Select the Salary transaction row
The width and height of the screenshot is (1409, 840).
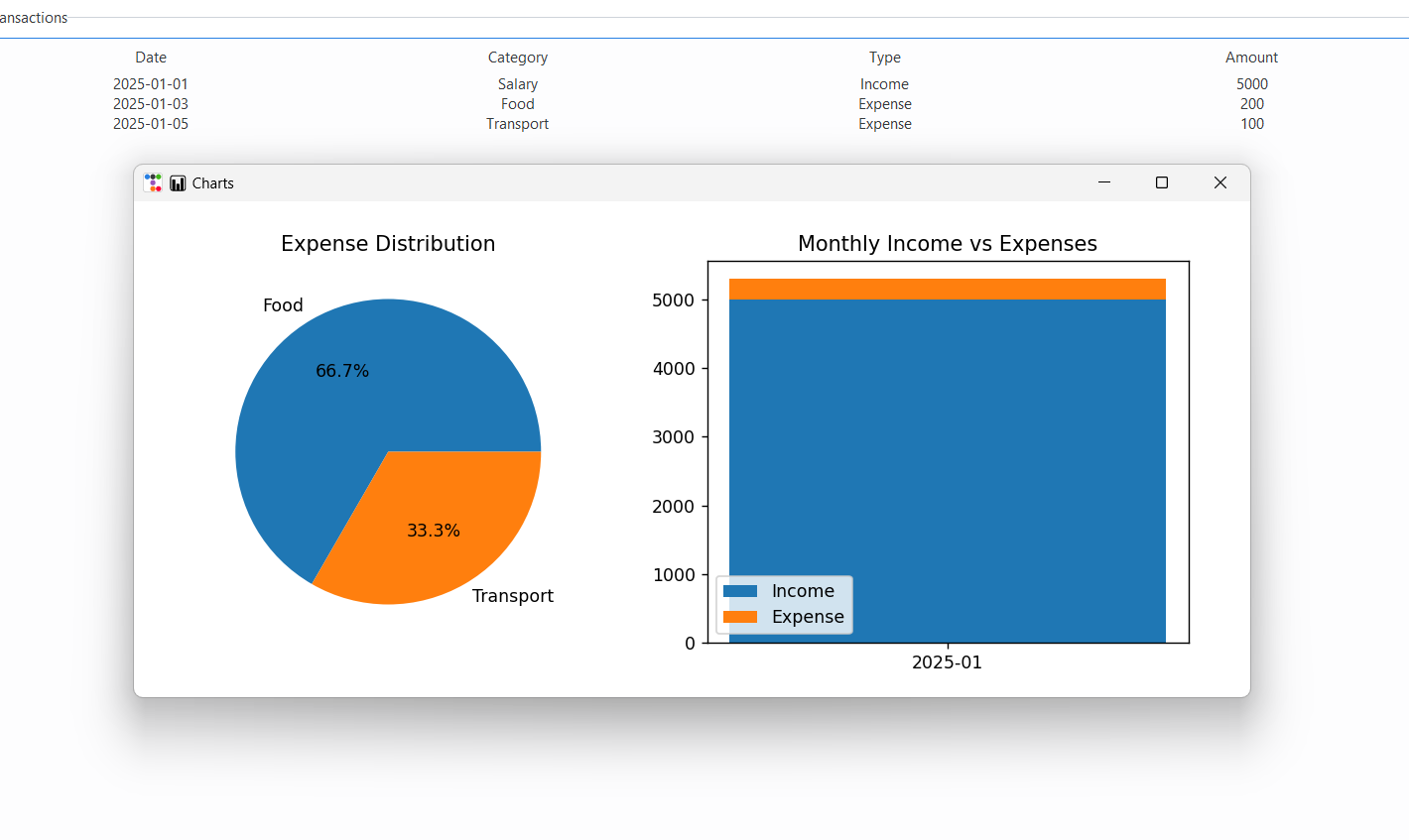[x=517, y=83]
